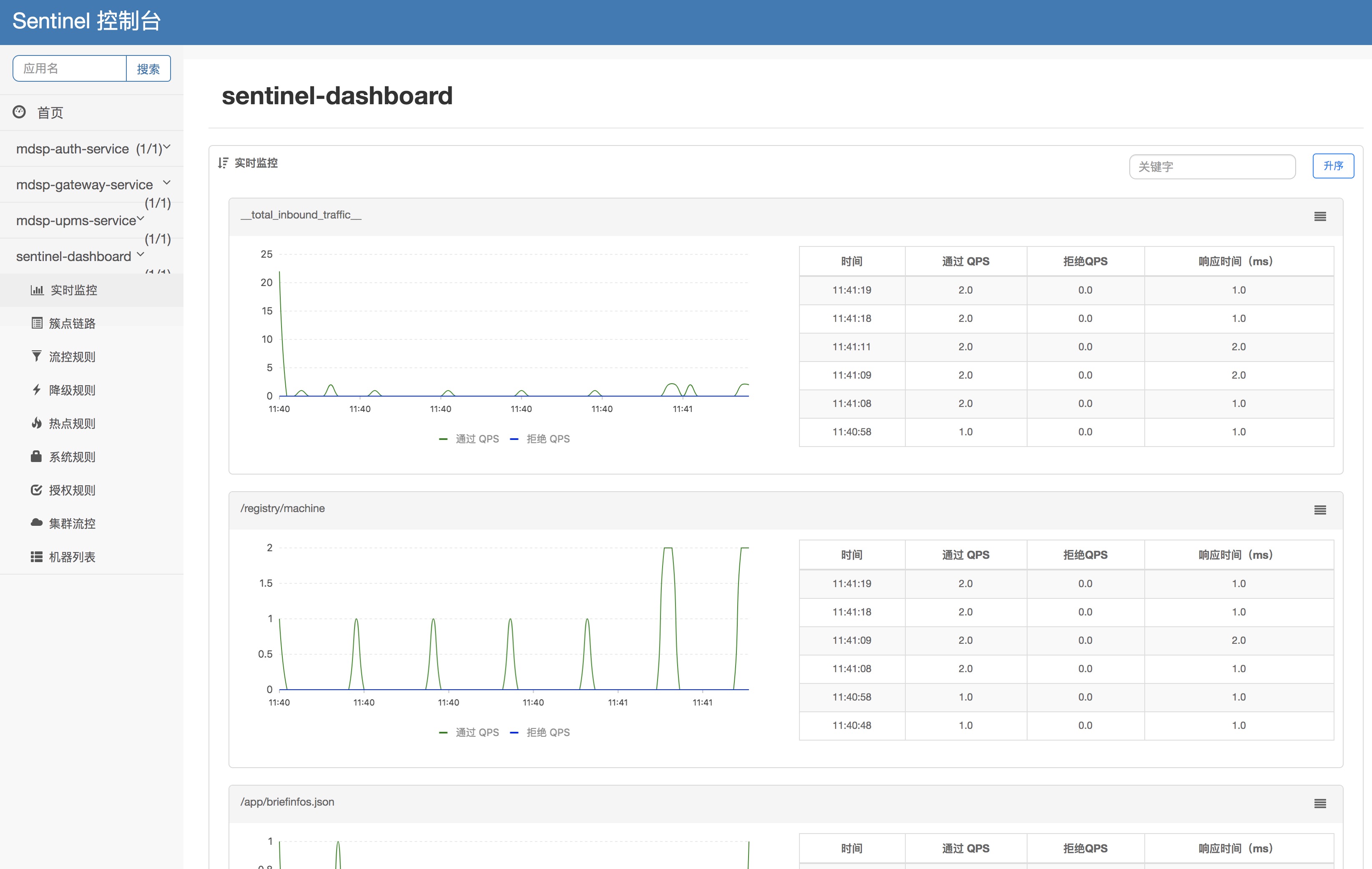Toggle 拒绝 QPS legend in /registry/machine chart

tap(540, 732)
